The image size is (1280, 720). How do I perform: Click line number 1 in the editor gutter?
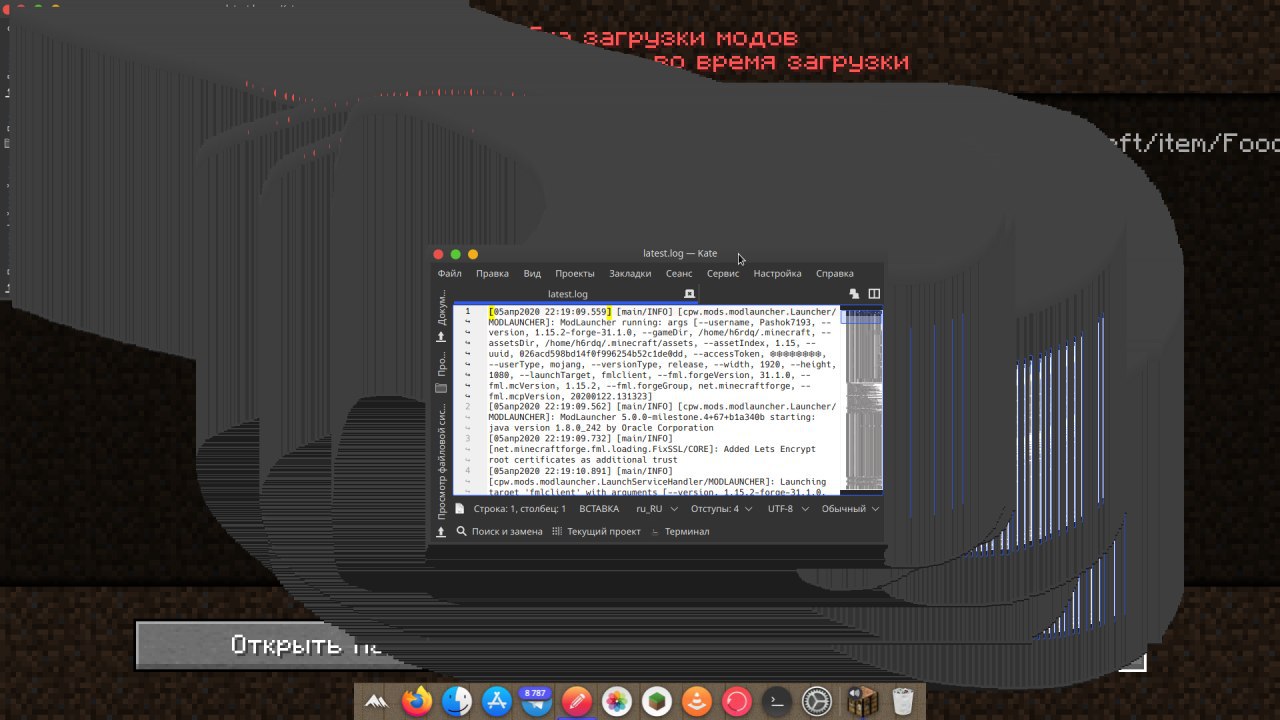tap(467, 312)
